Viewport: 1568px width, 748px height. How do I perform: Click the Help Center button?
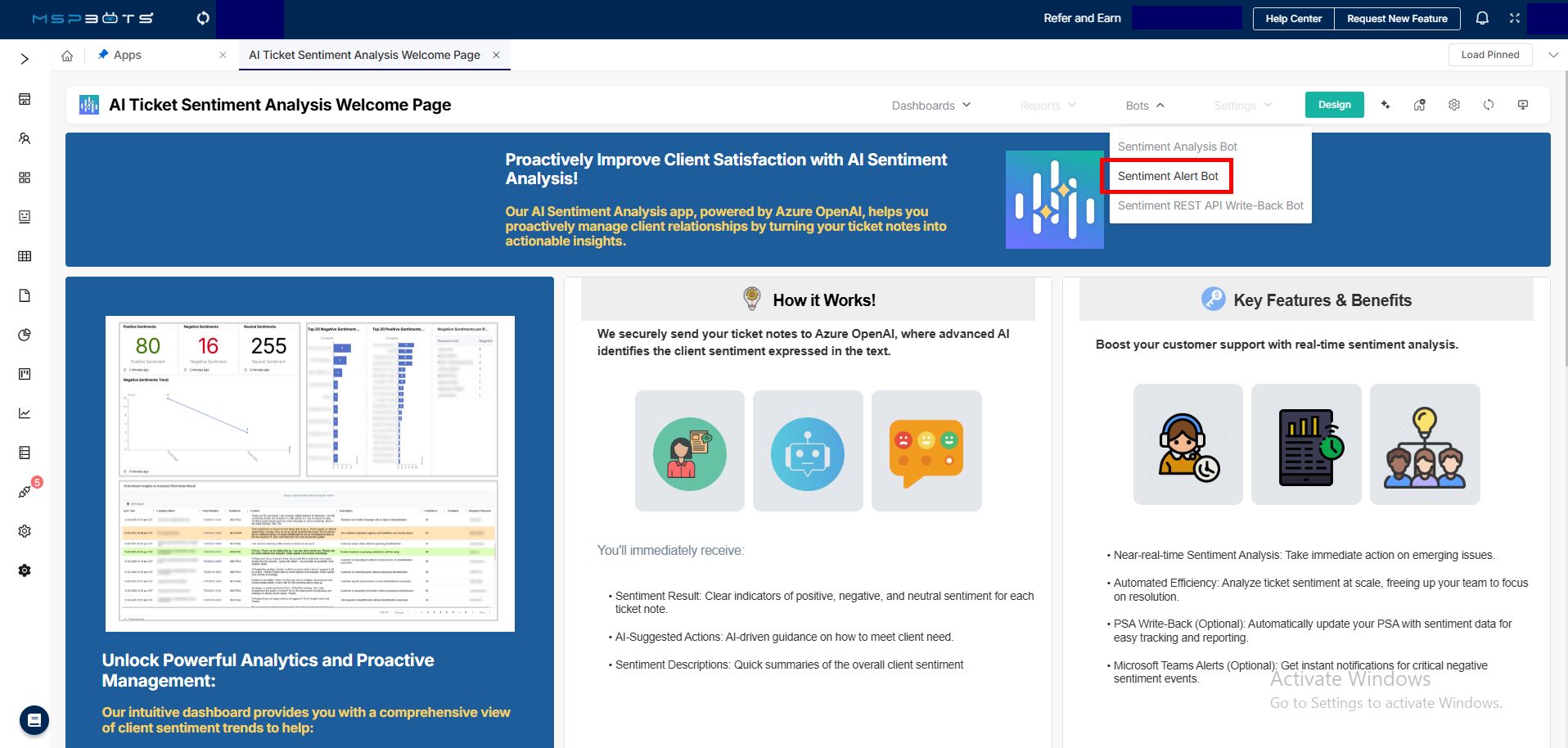click(x=1293, y=19)
